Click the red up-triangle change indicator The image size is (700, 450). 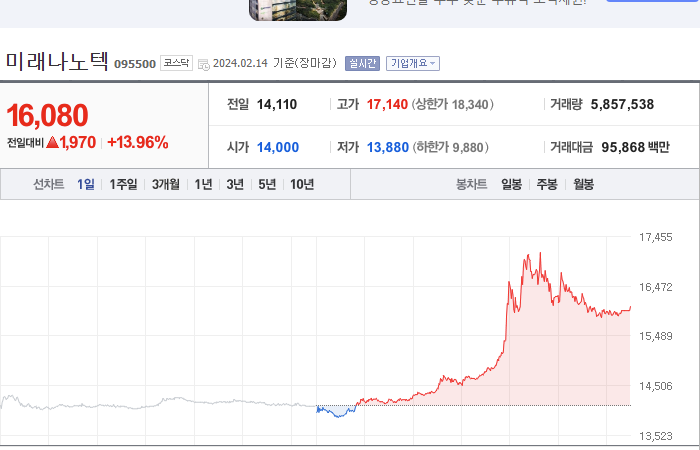(x=52, y=142)
